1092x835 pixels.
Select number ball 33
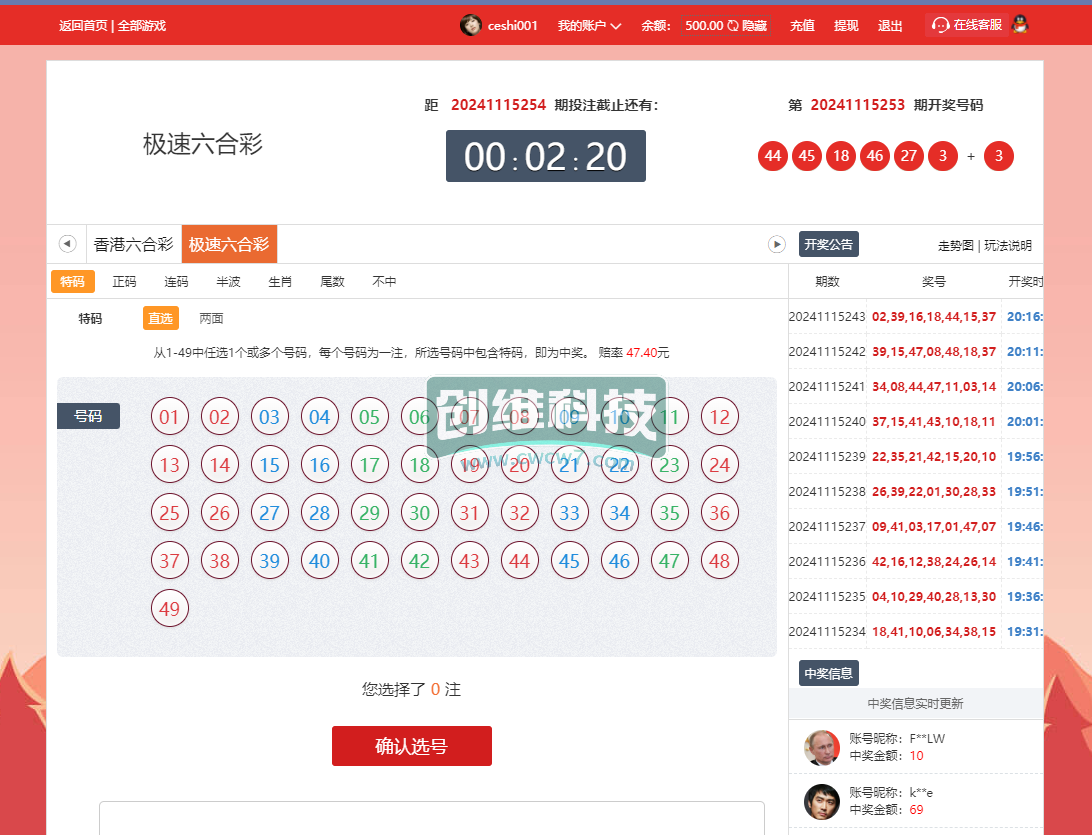coord(570,513)
